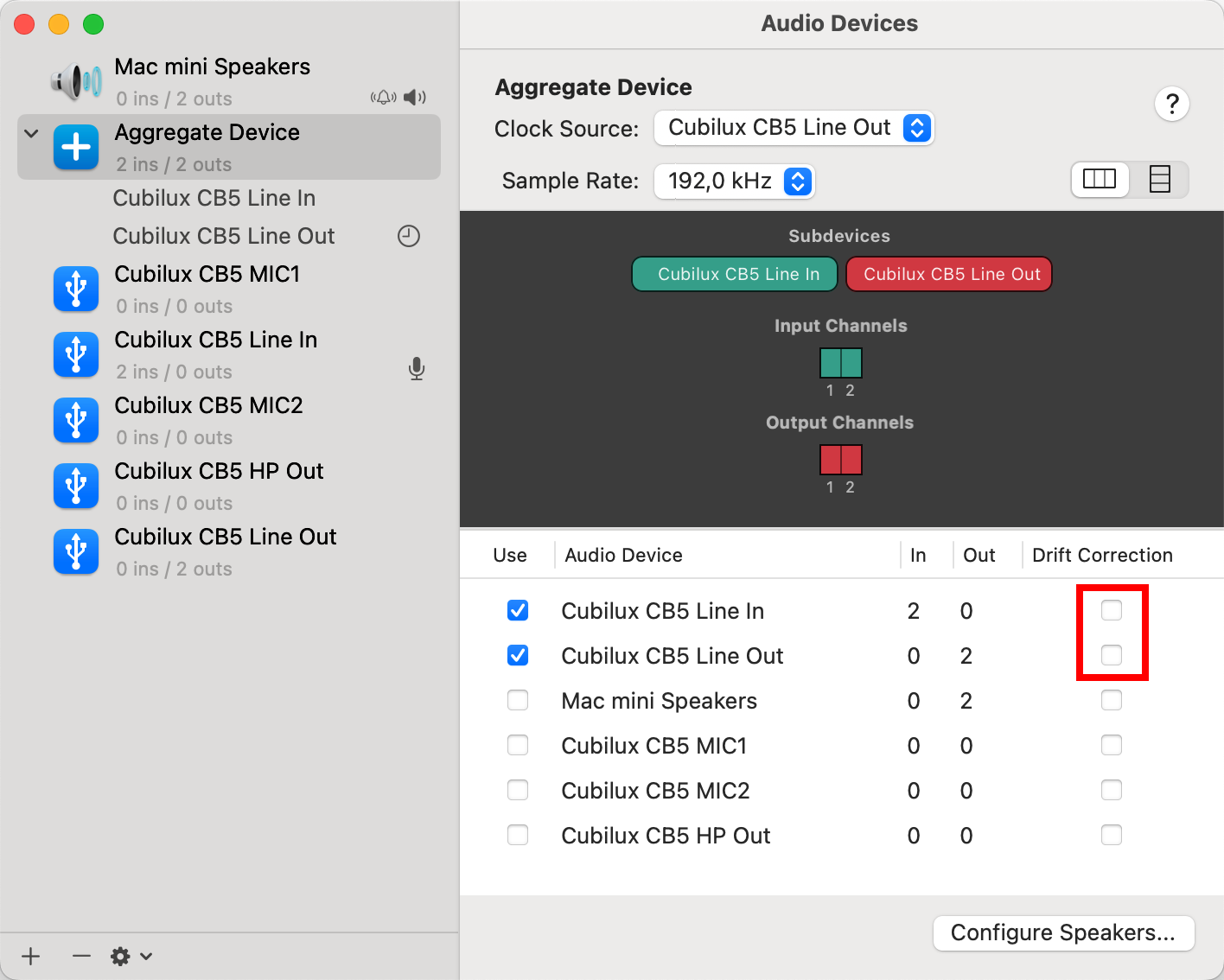Uncheck Use for Cubilux CB5 Line In
The width and height of the screenshot is (1224, 980).
pos(518,610)
